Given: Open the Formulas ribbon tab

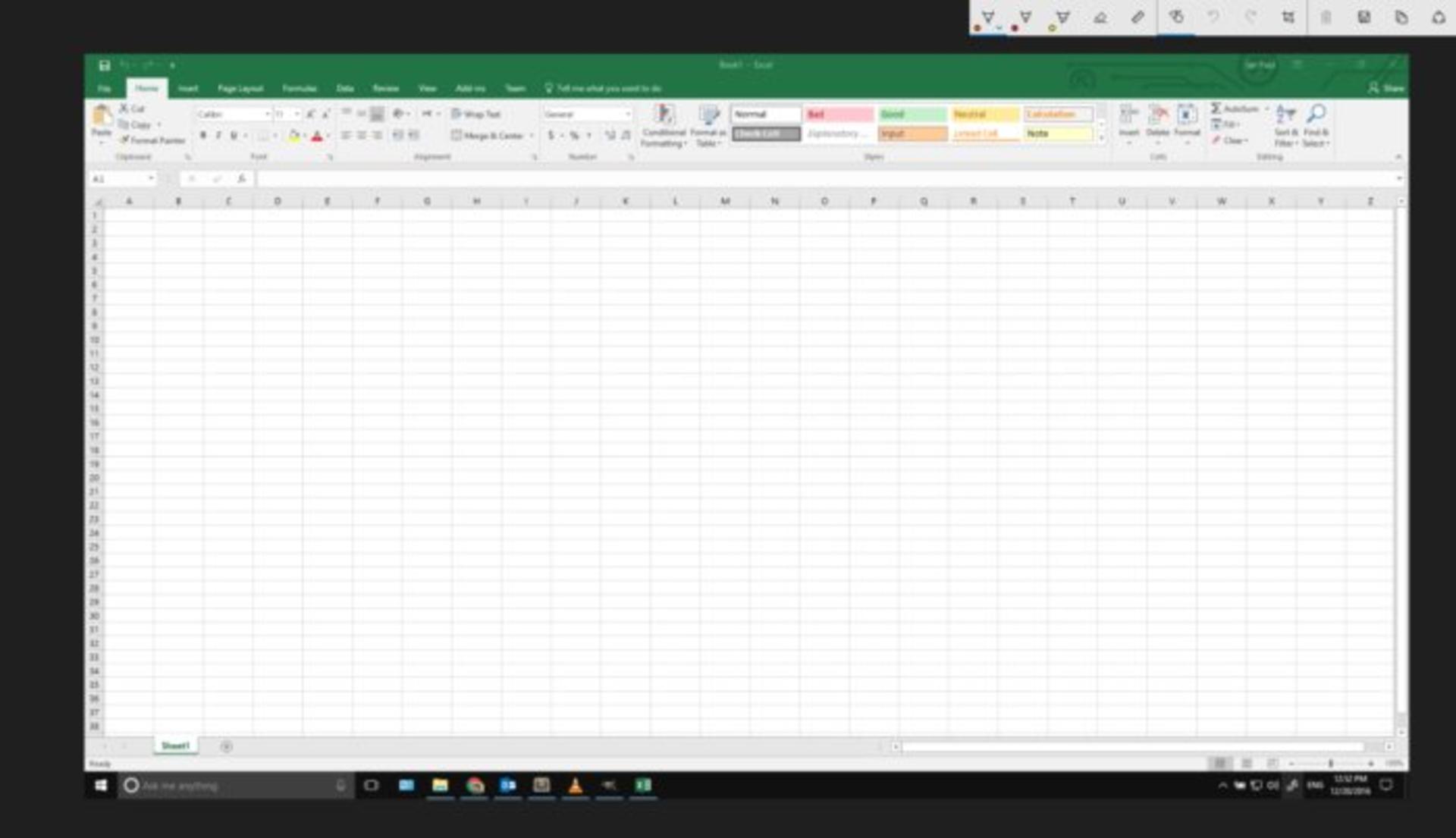Looking at the screenshot, I should (300, 89).
